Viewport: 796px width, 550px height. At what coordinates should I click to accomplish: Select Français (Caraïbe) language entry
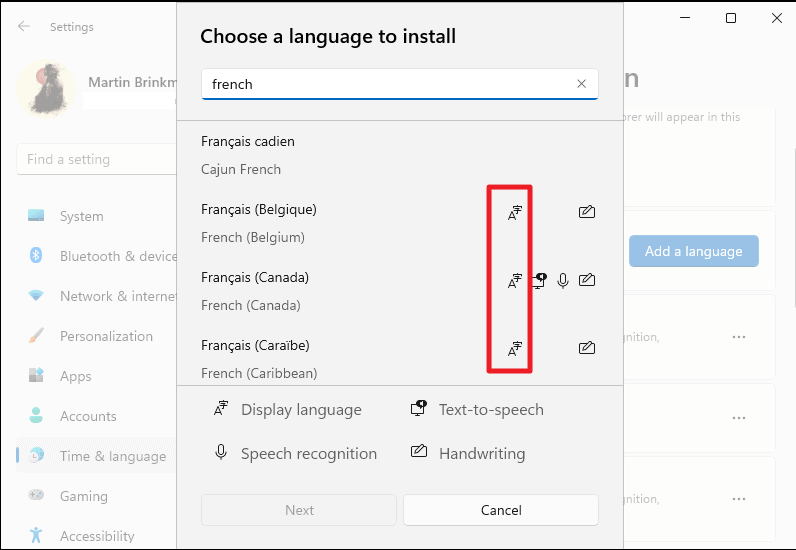pos(400,358)
